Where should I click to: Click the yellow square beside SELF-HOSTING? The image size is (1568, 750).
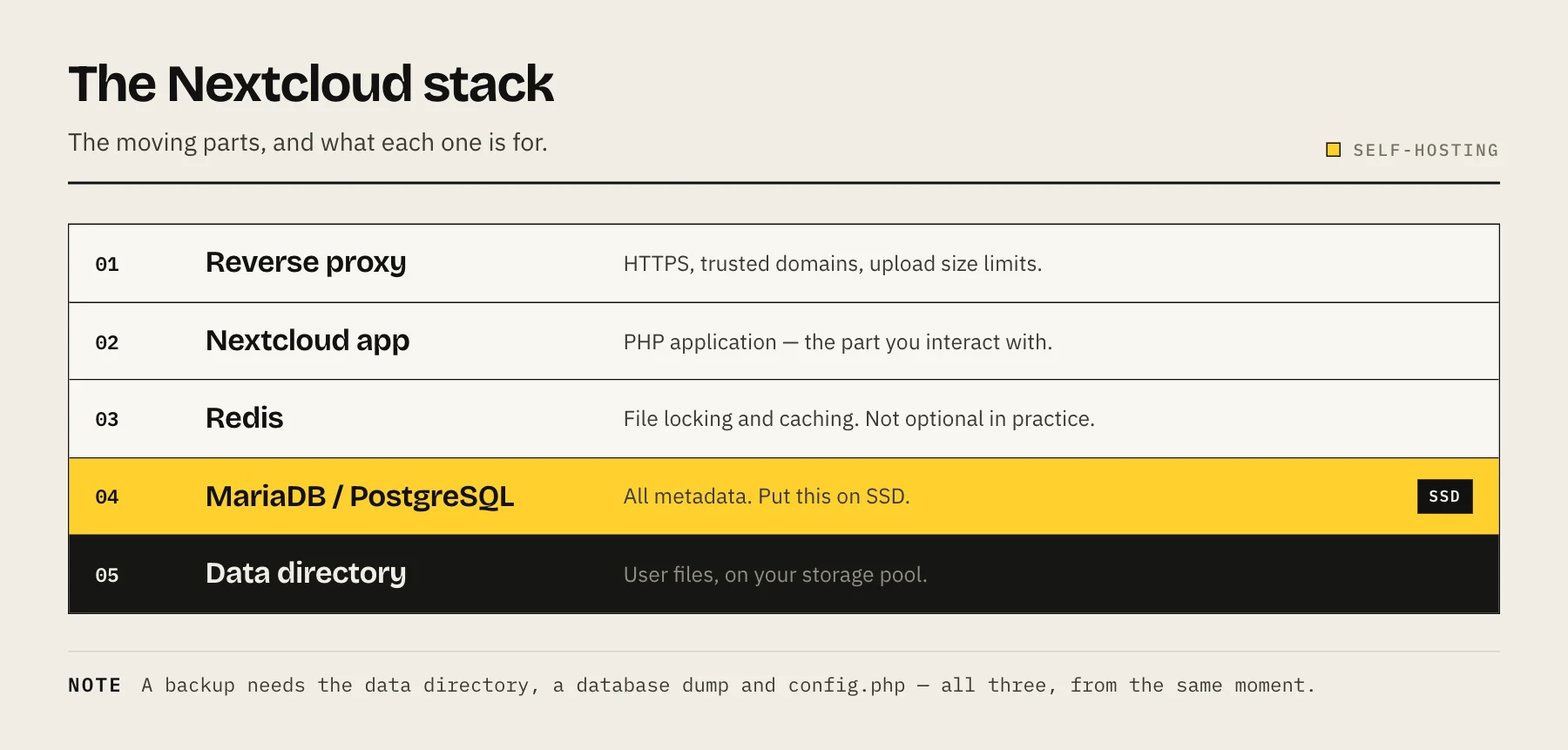(1333, 150)
